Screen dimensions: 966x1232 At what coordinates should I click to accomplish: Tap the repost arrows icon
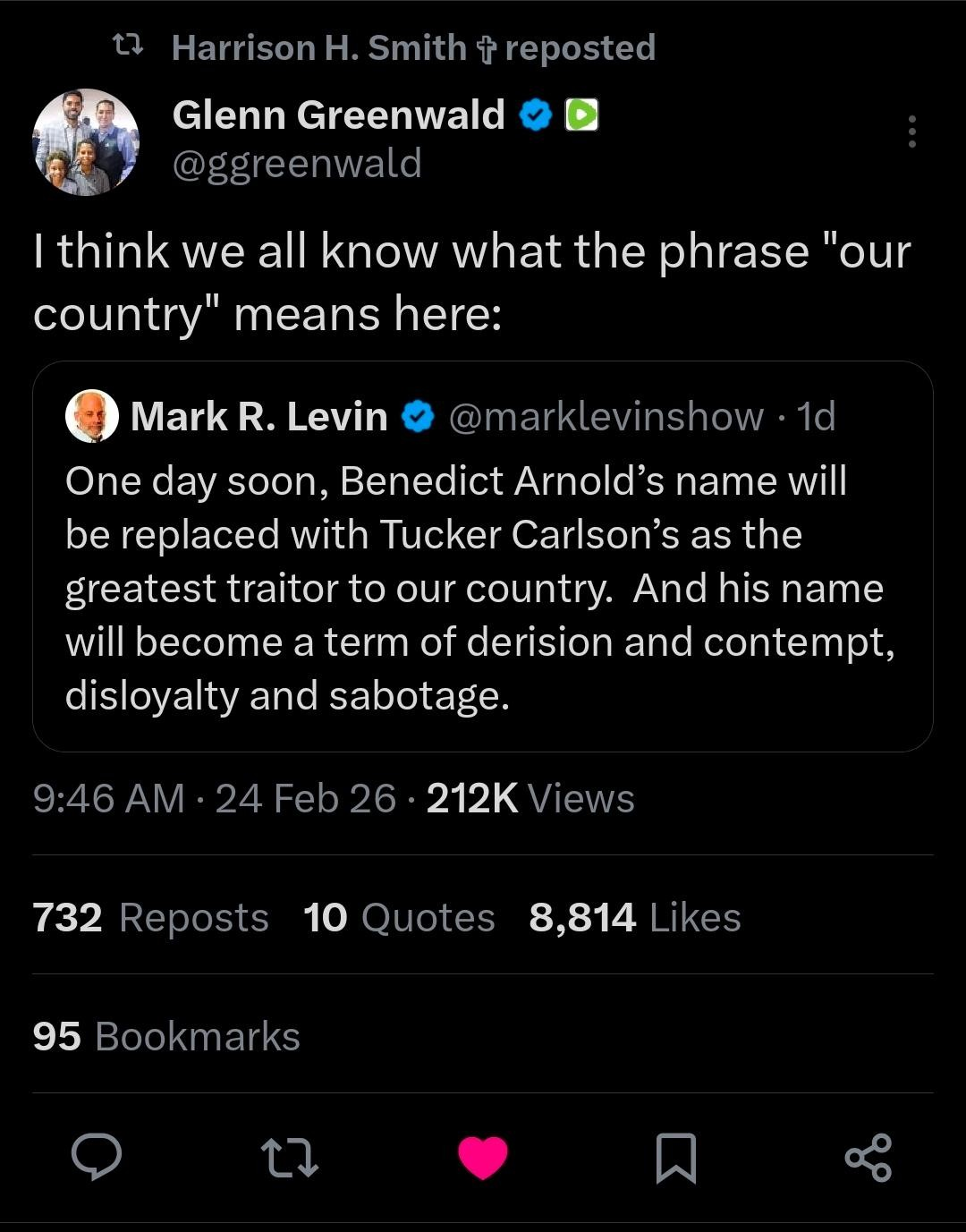click(x=288, y=1157)
